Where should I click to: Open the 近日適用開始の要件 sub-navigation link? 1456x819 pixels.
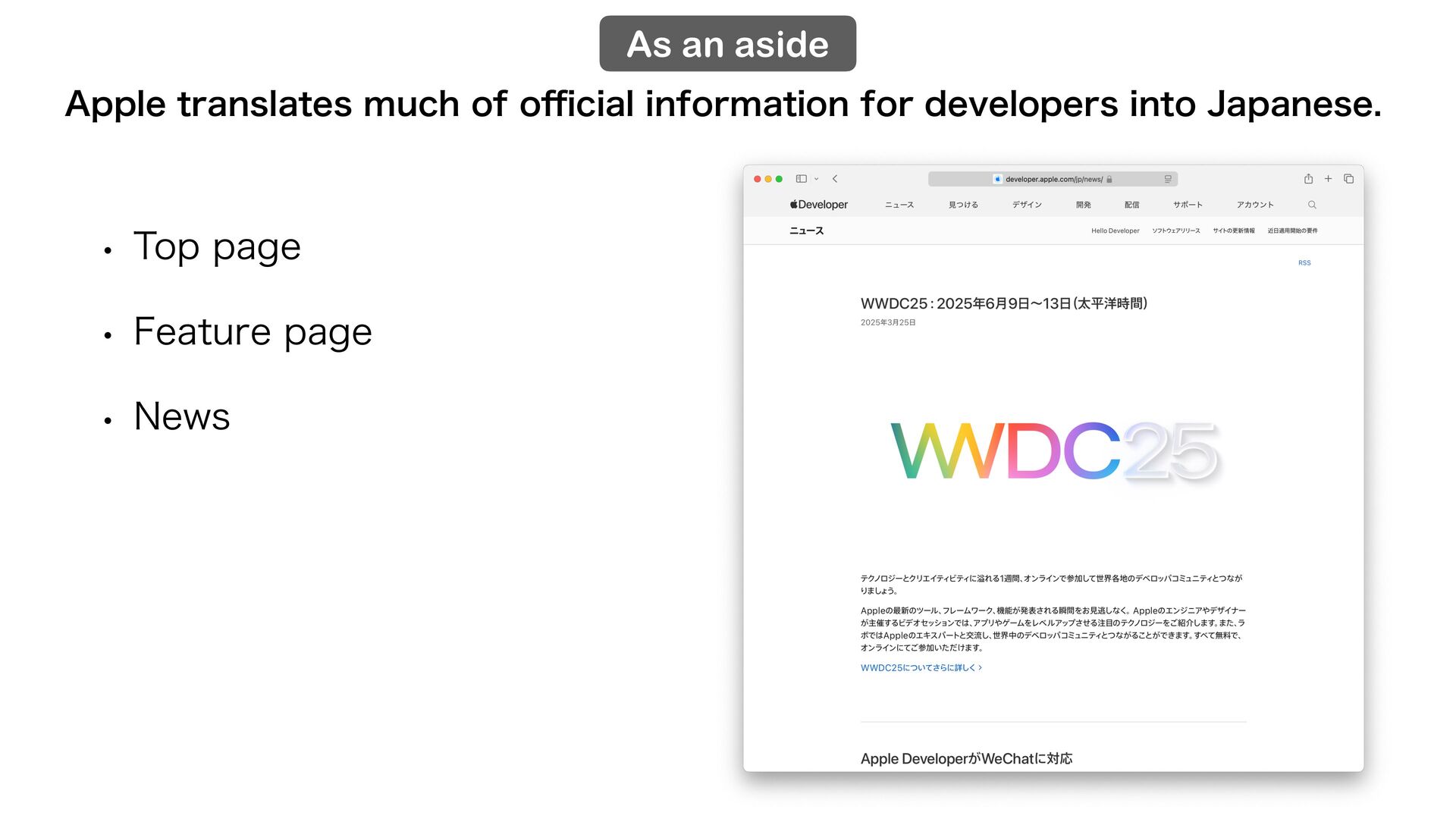(1292, 231)
